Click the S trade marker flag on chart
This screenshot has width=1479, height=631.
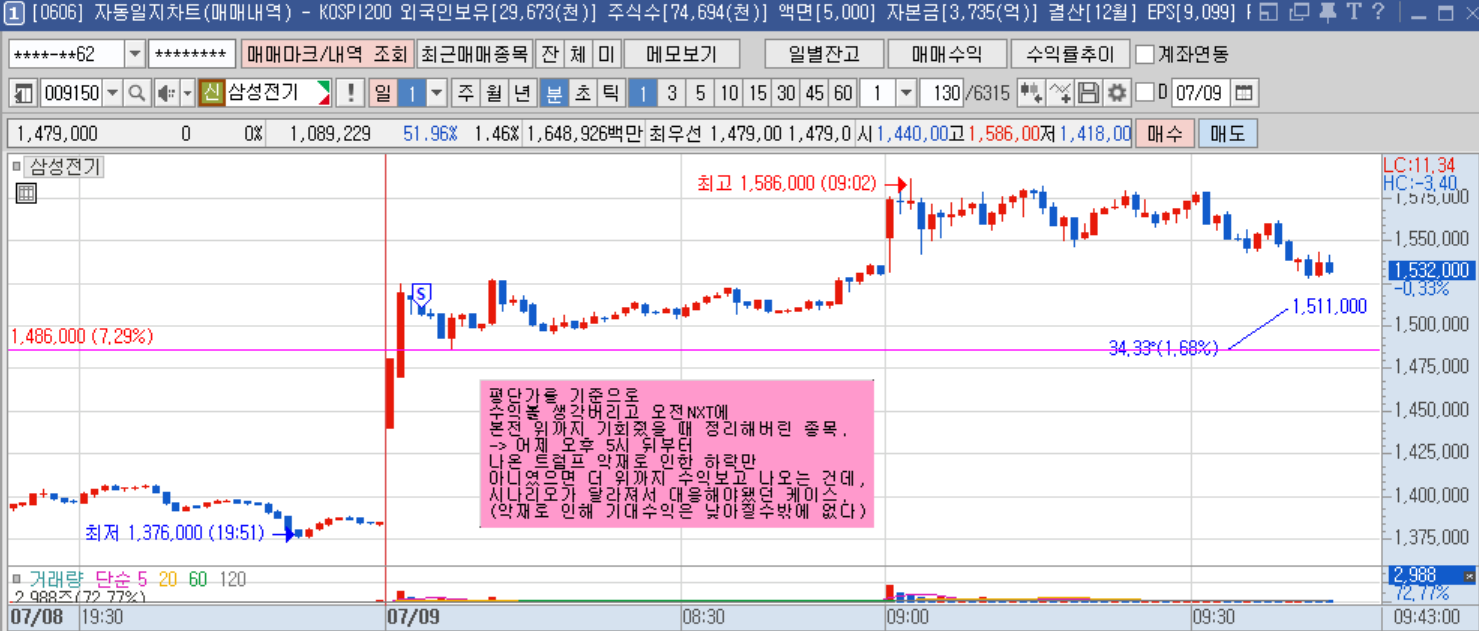click(421, 294)
